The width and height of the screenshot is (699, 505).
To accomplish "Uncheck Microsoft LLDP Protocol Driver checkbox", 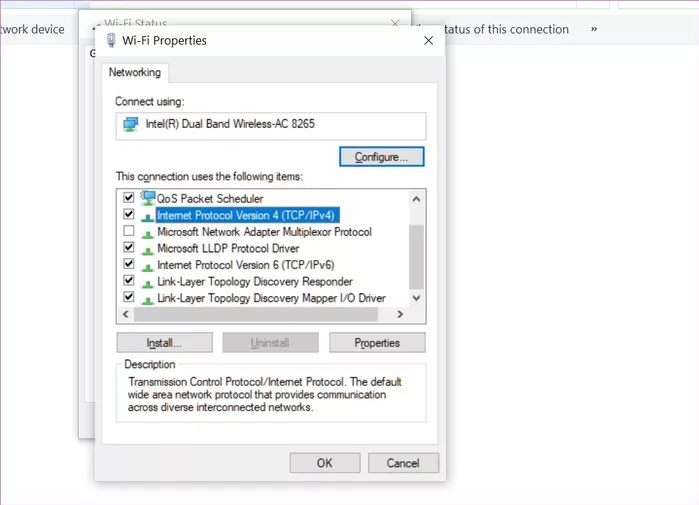I will tap(129, 247).
